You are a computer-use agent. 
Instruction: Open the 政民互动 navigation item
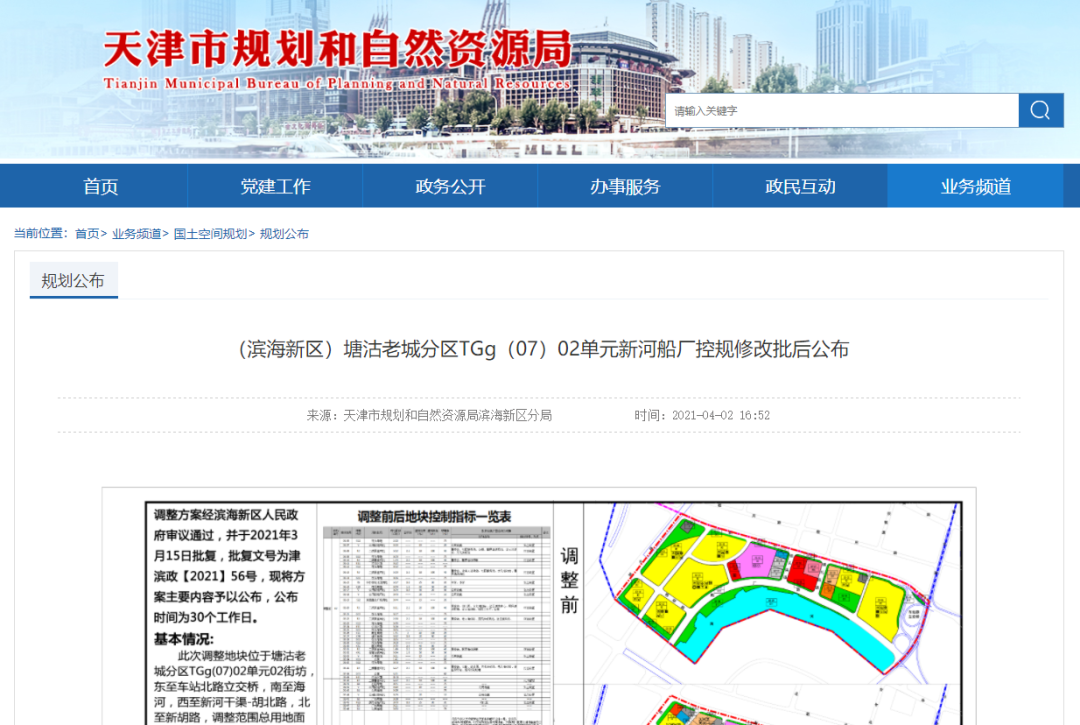click(x=800, y=186)
